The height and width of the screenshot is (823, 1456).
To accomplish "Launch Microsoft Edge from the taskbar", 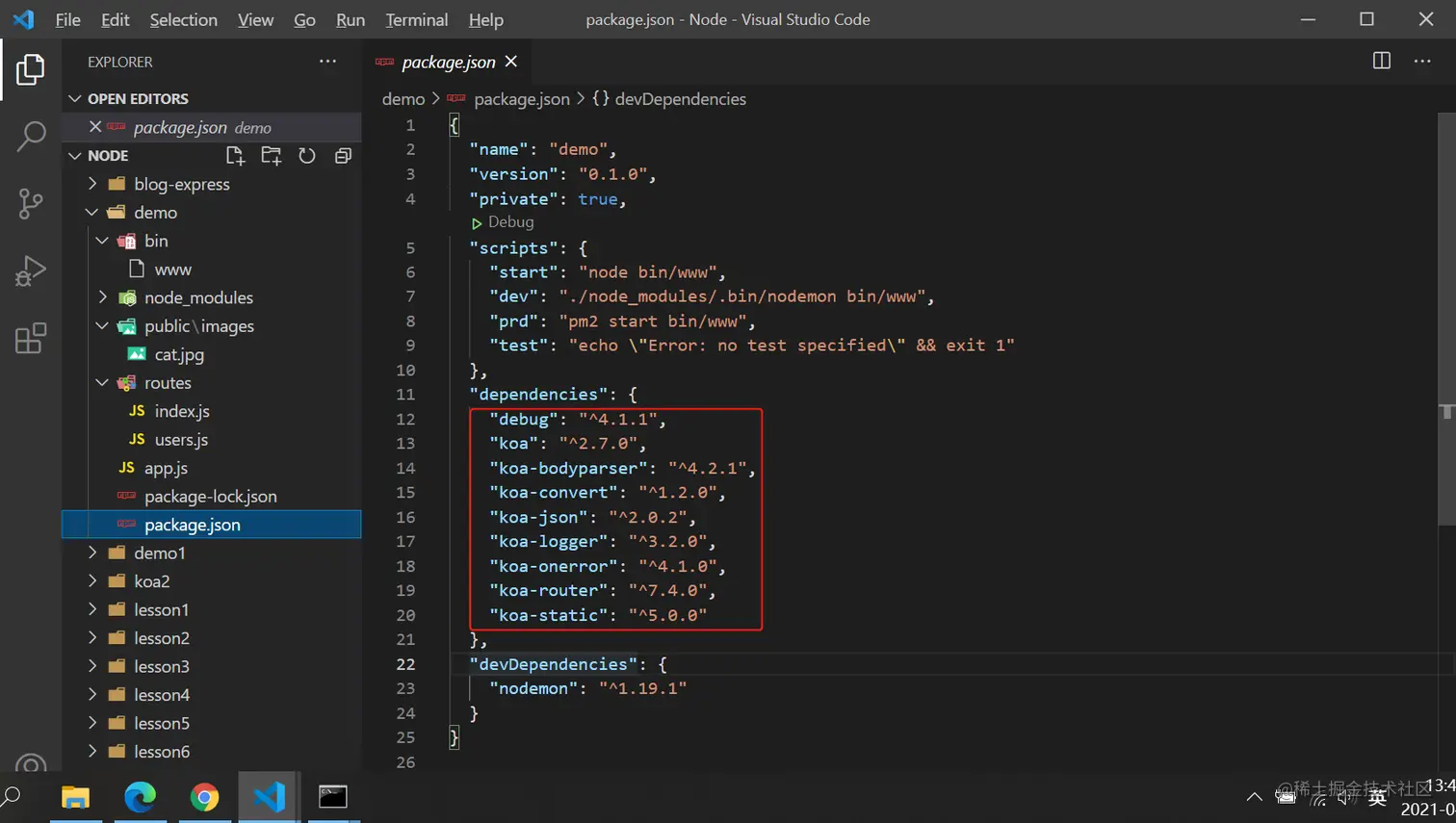I will 140,797.
